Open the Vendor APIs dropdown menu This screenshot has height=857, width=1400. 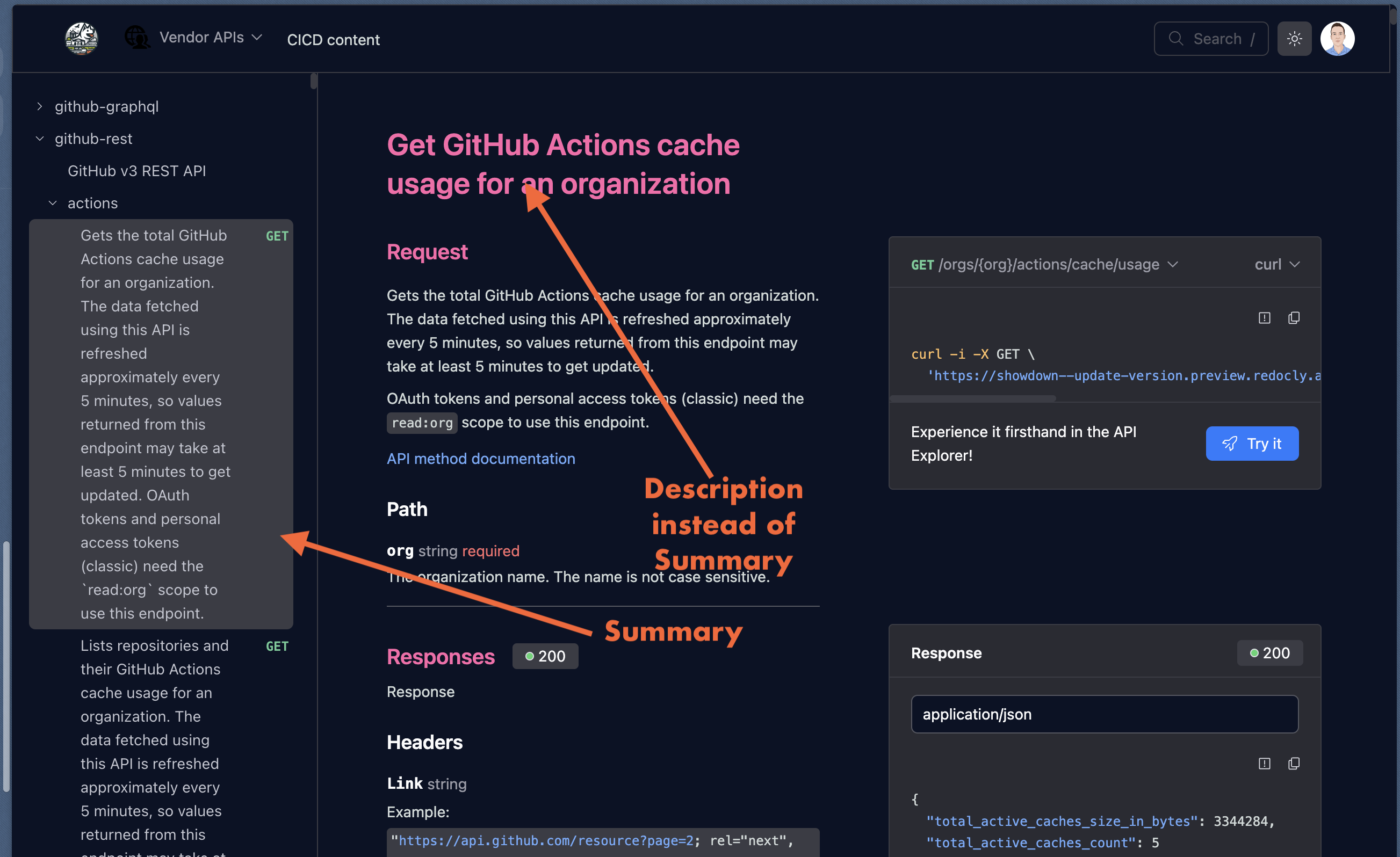click(x=210, y=38)
